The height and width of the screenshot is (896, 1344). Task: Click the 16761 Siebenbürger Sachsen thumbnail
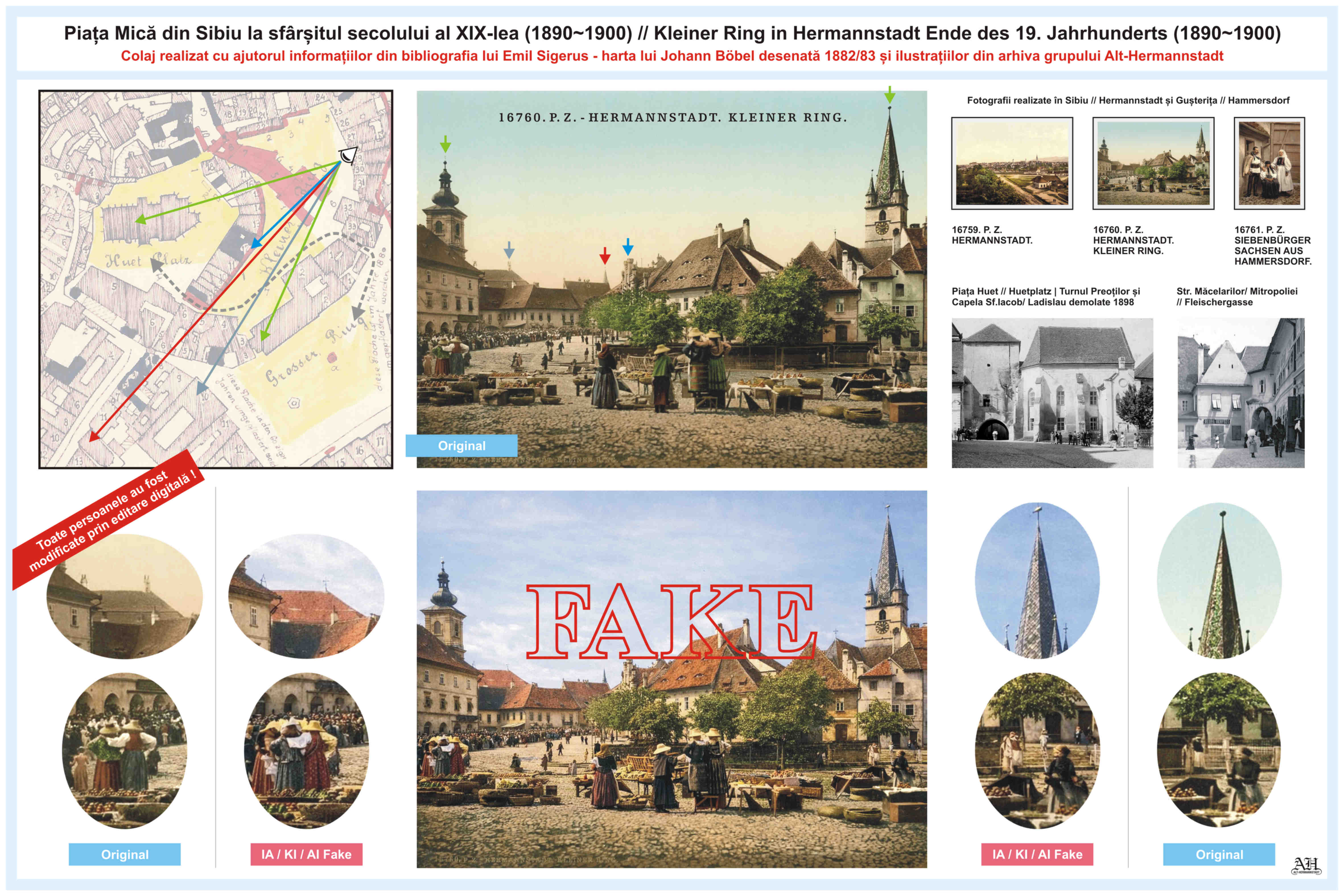[1269, 163]
